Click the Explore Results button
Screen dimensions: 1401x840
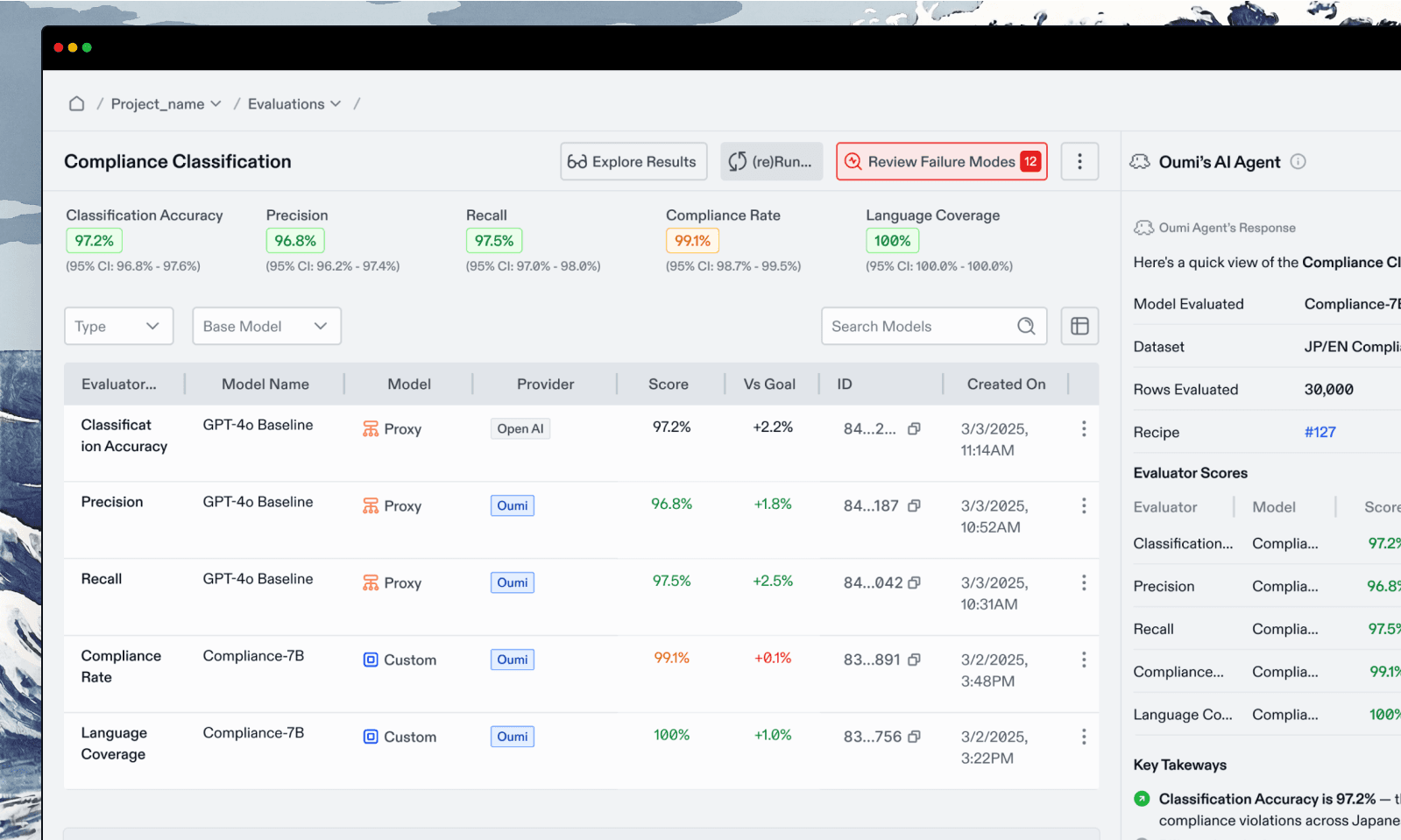[633, 161]
